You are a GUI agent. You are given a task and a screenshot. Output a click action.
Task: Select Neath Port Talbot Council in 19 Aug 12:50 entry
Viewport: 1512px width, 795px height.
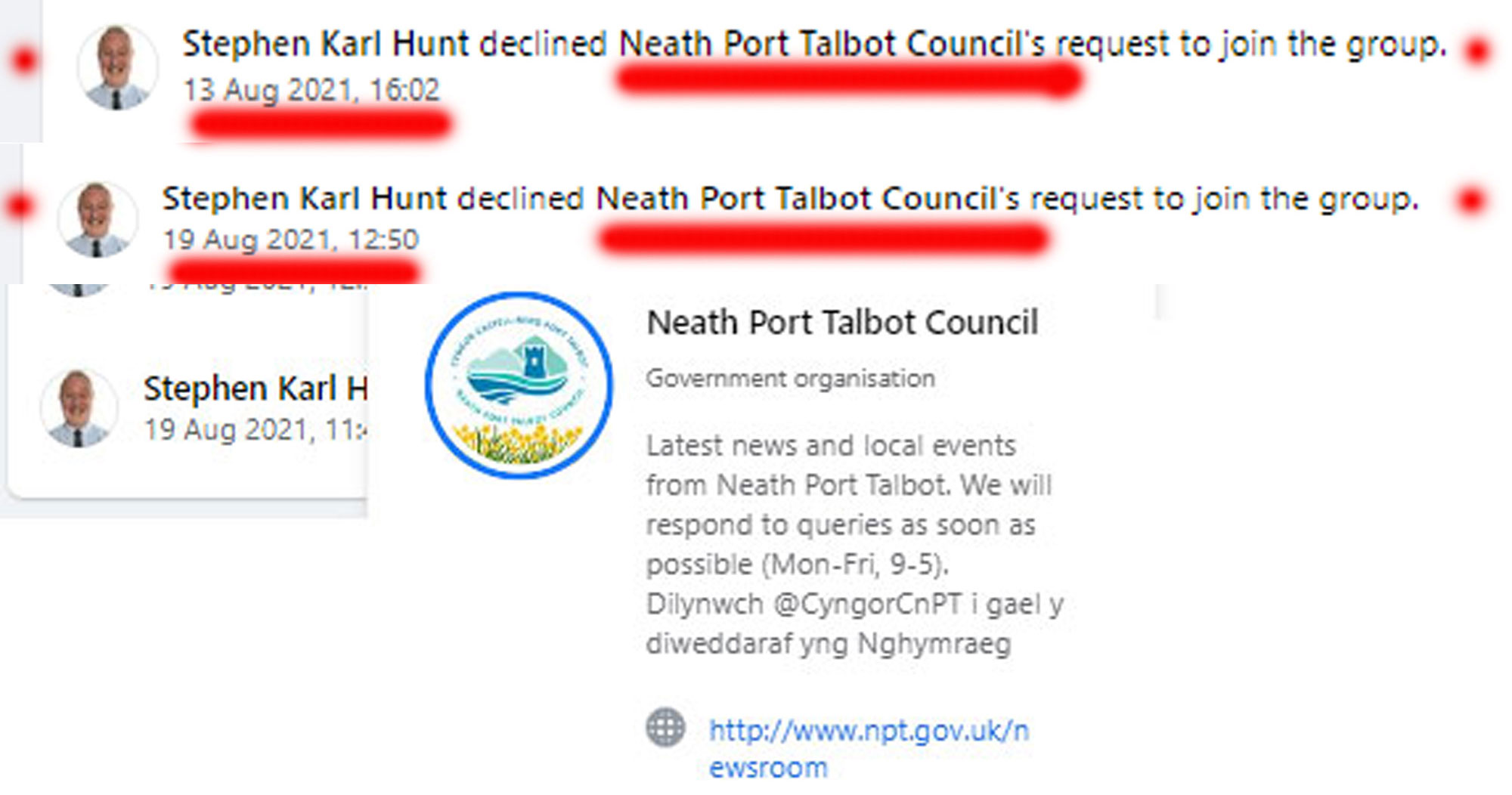(x=807, y=199)
